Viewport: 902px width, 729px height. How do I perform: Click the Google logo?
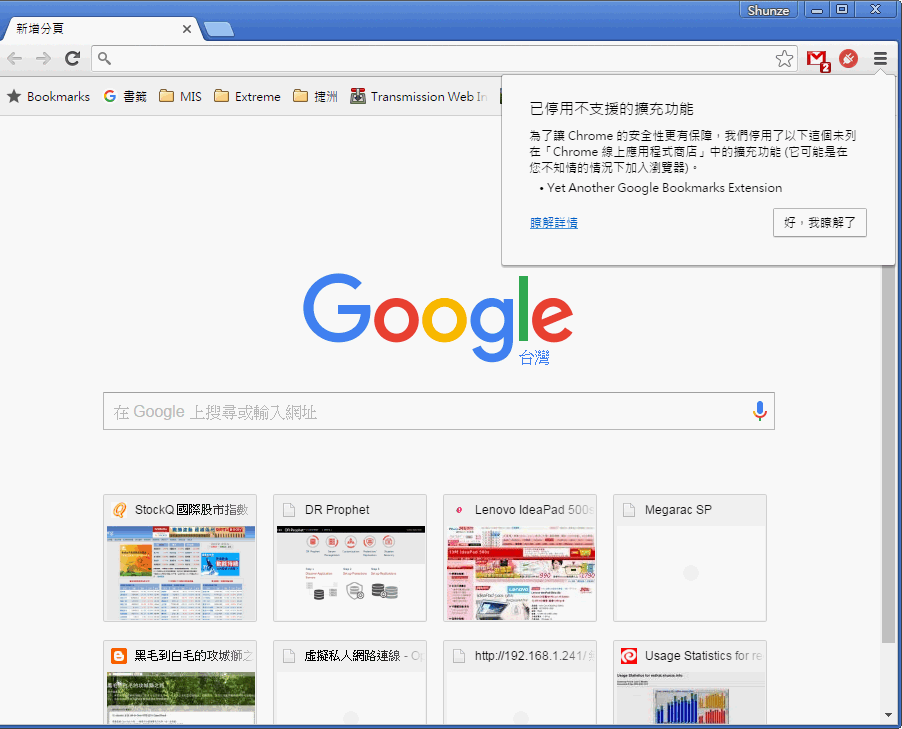(438, 317)
